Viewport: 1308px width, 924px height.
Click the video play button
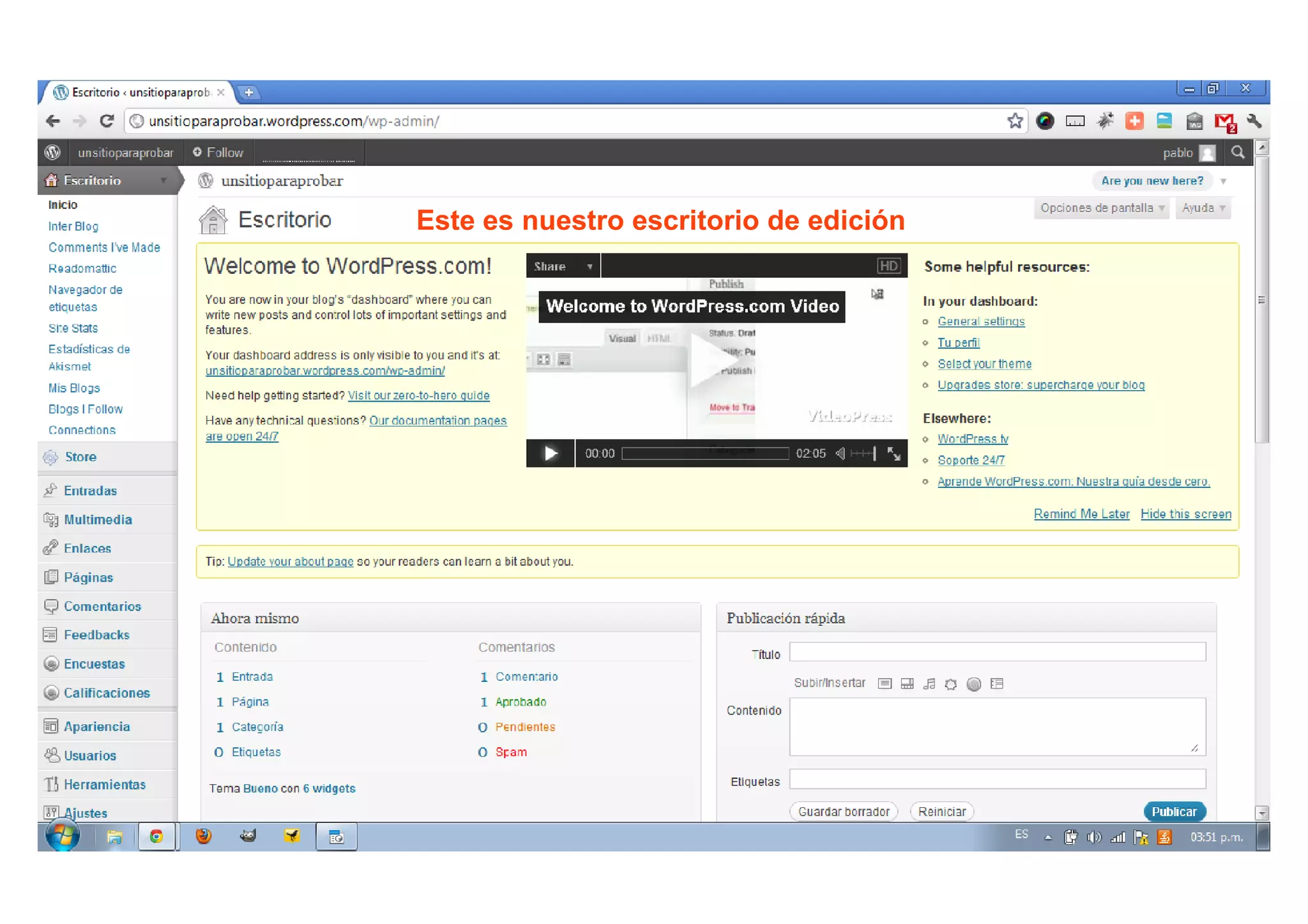click(x=550, y=453)
